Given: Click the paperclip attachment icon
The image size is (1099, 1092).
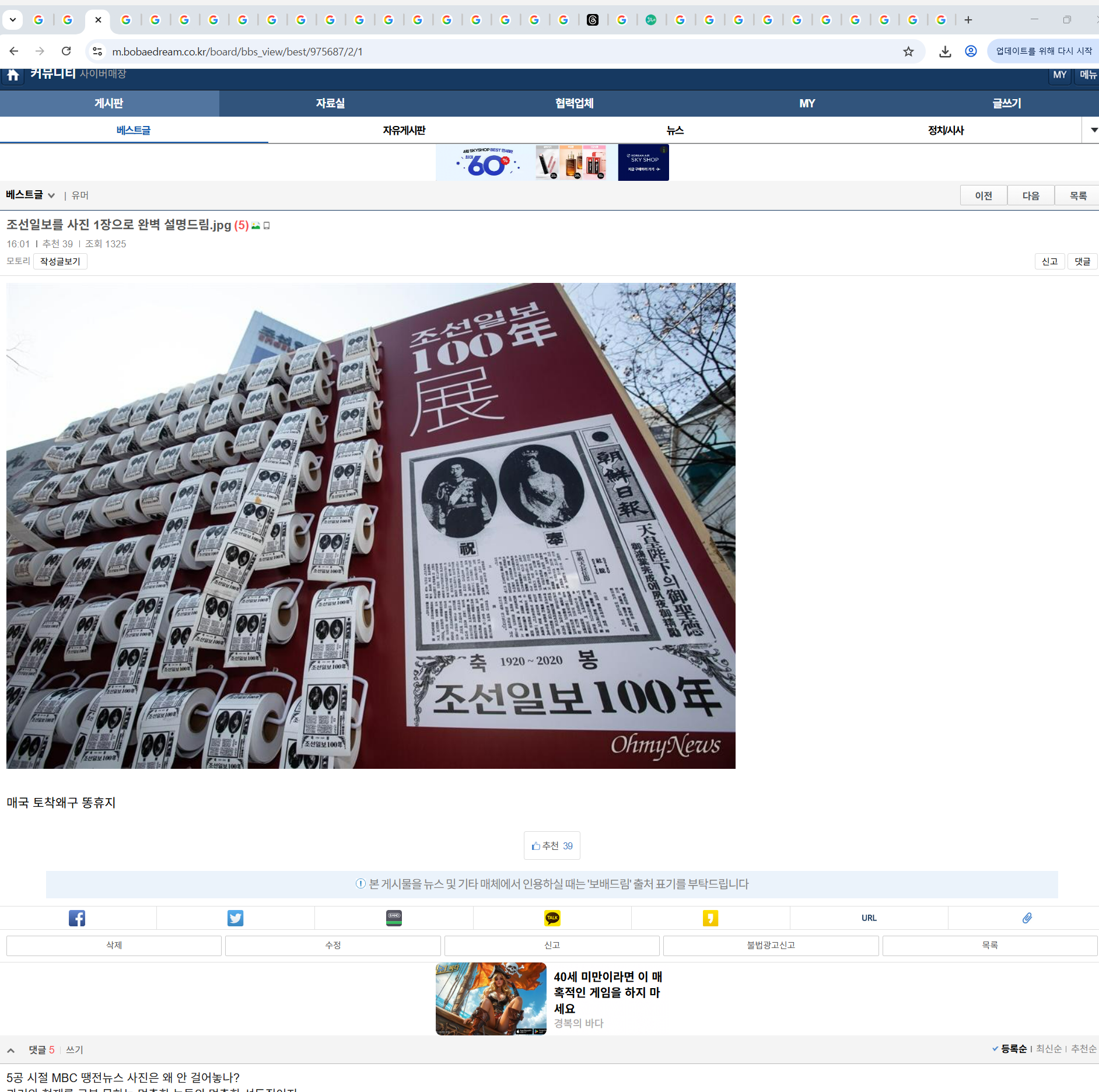Looking at the screenshot, I should (x=1027, y=918).
